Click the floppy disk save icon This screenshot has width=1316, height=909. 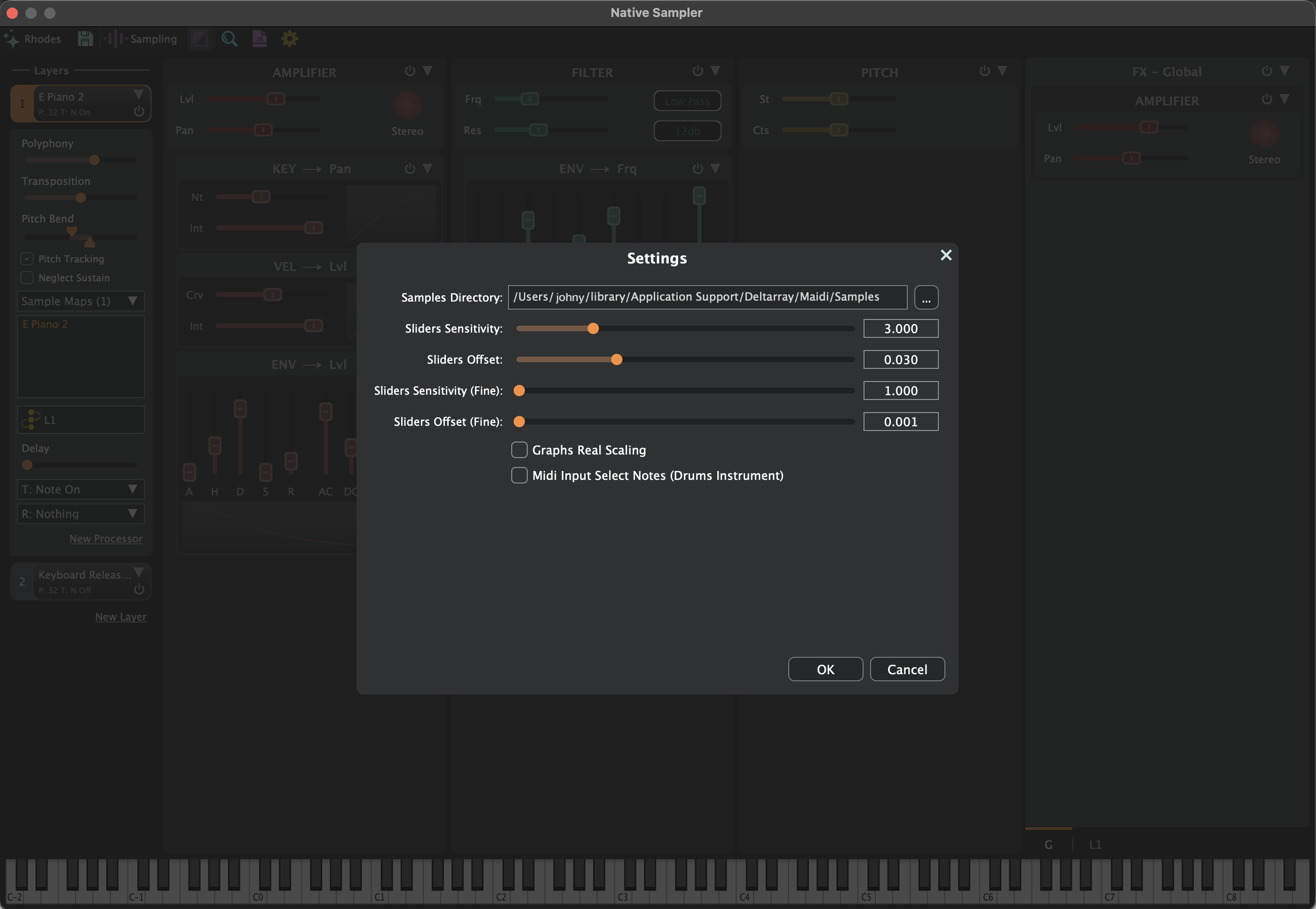click(86, 39)
